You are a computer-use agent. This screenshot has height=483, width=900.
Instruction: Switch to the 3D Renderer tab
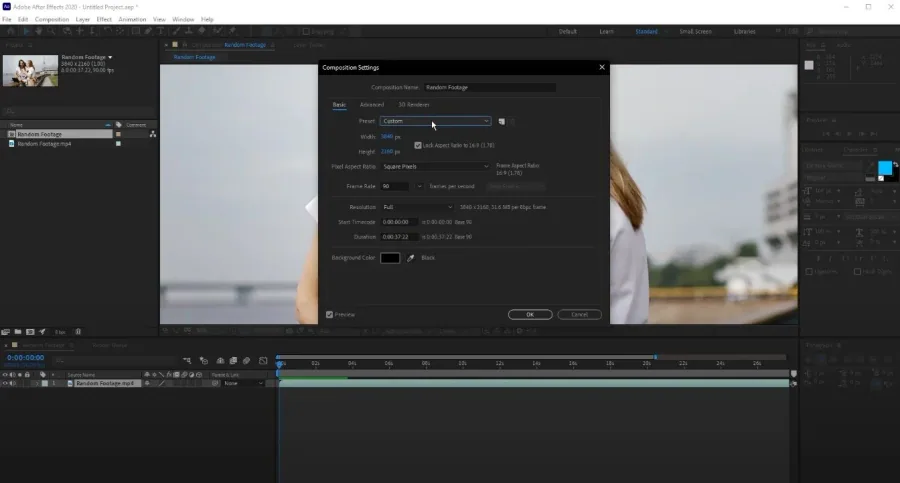(x=414, y=105)
